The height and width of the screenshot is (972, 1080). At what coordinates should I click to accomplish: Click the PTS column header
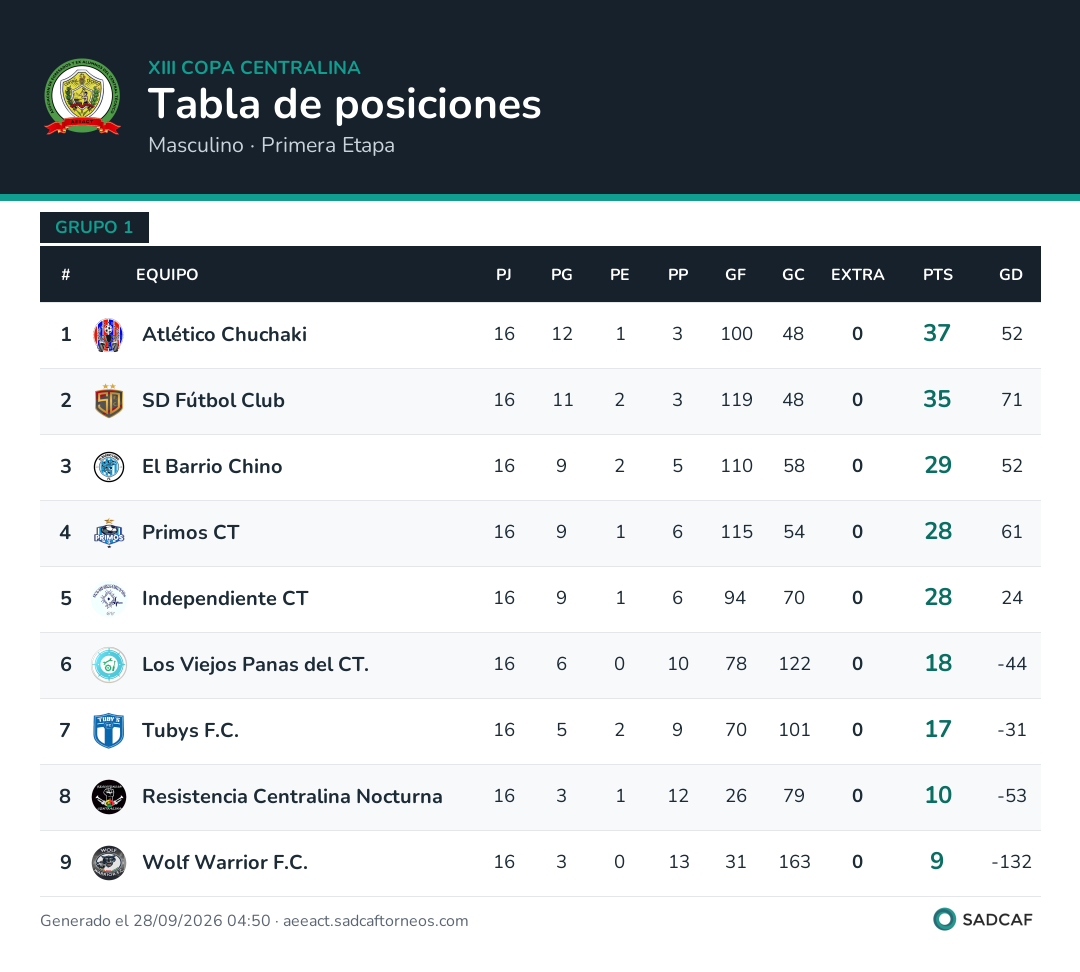(x=937, y=275)
